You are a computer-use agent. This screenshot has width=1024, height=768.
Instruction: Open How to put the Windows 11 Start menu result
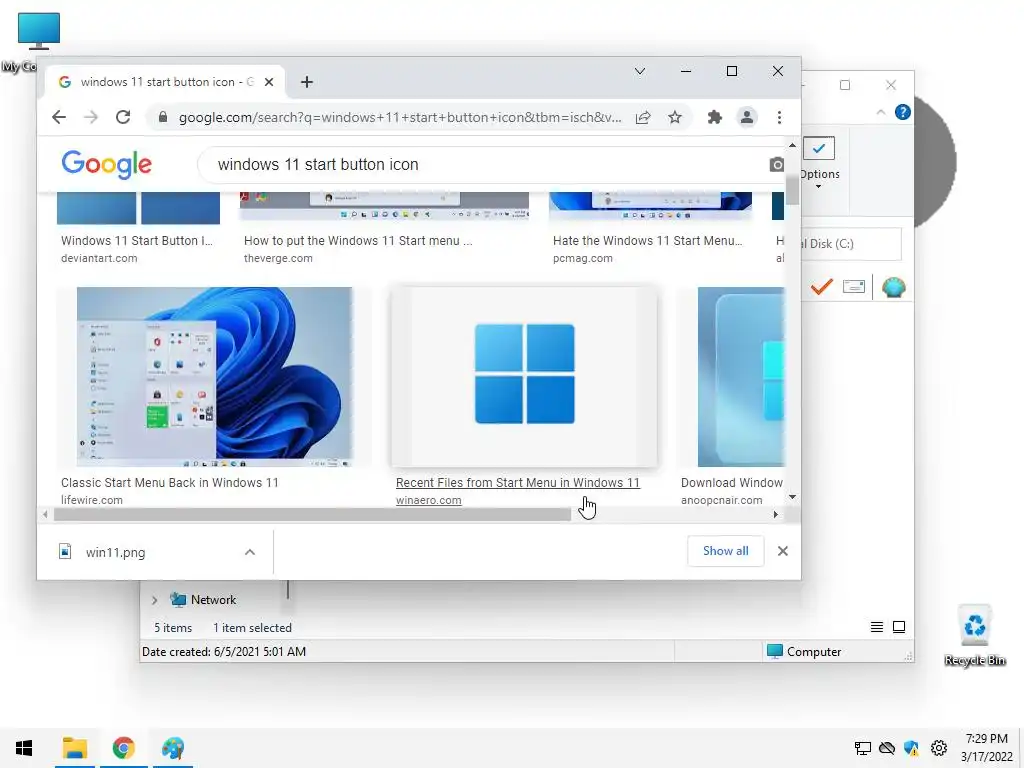358,240
